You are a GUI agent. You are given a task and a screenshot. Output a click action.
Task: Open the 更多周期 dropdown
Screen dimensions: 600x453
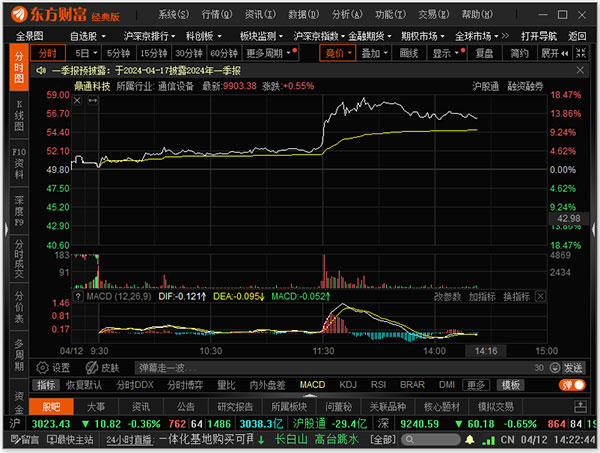(270, 53)
